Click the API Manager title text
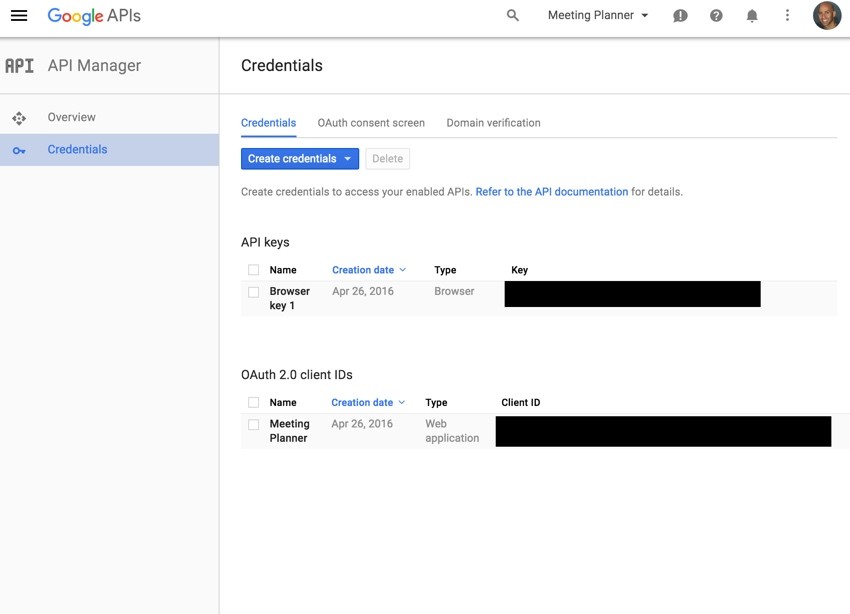Viewport: 850px width, 614px height. point(94,66)
